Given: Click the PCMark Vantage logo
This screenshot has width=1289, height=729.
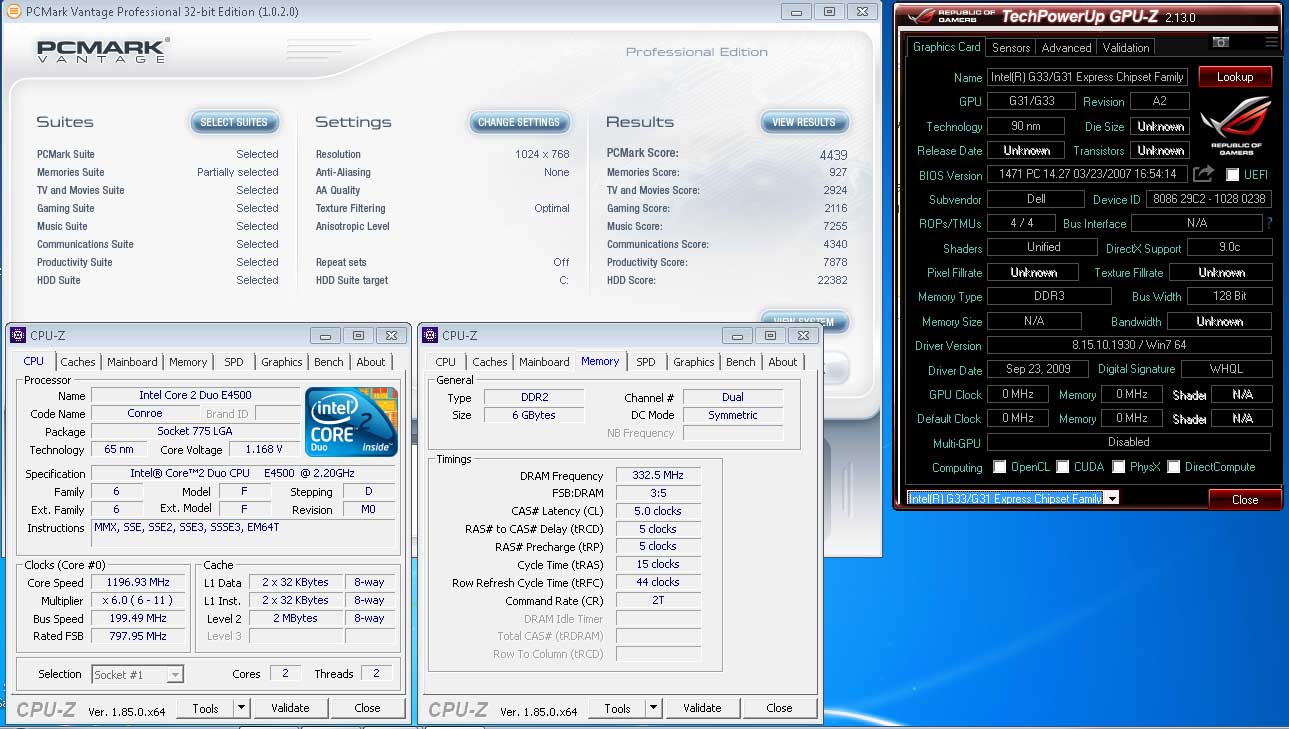Looking at the screenshot, I should pyautogui.click(x=103, y=52).
